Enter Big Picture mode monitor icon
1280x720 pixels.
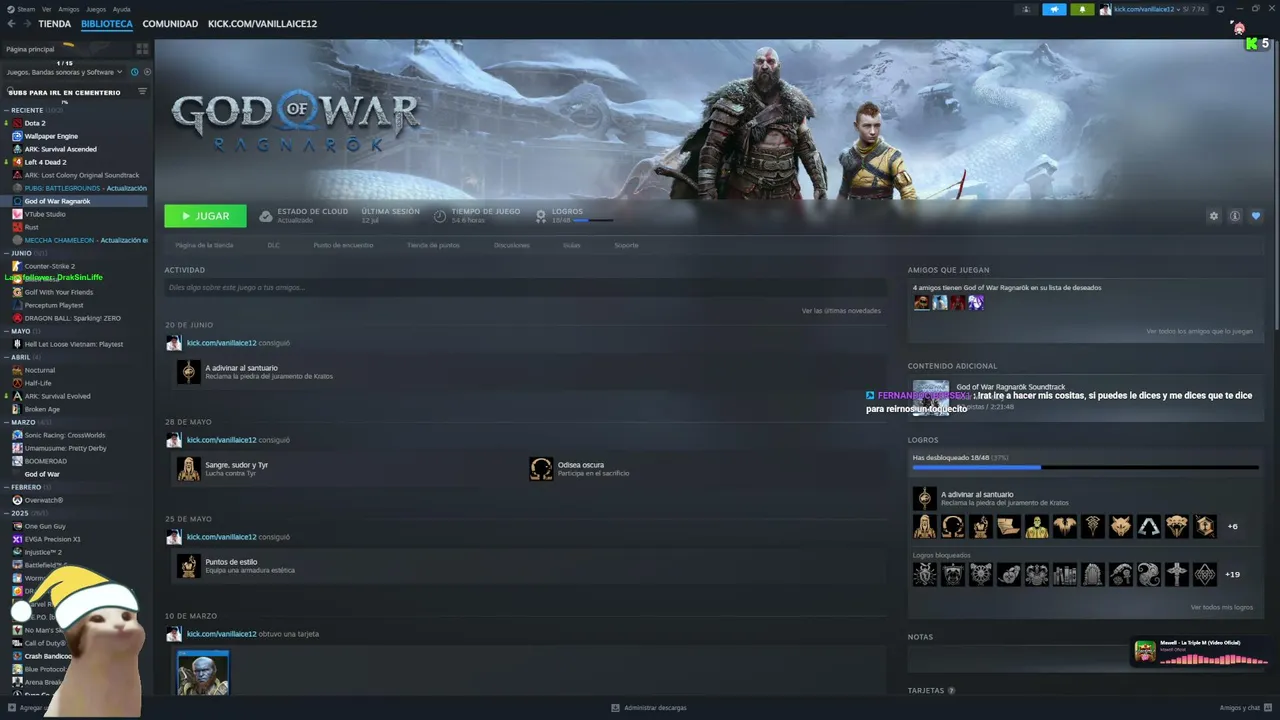[1220, 9]
